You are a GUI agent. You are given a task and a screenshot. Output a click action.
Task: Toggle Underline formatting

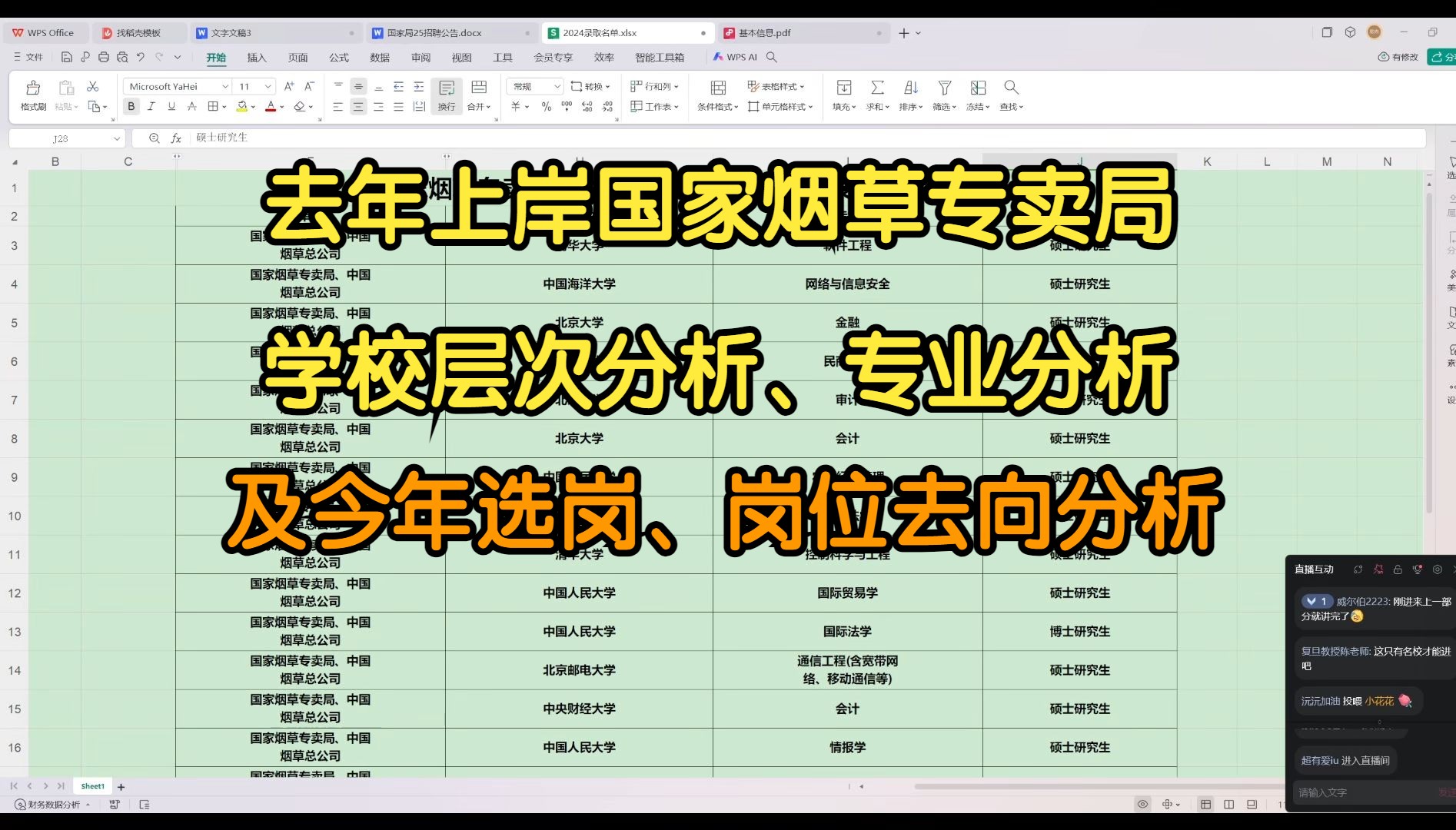(x=171, y=107)
